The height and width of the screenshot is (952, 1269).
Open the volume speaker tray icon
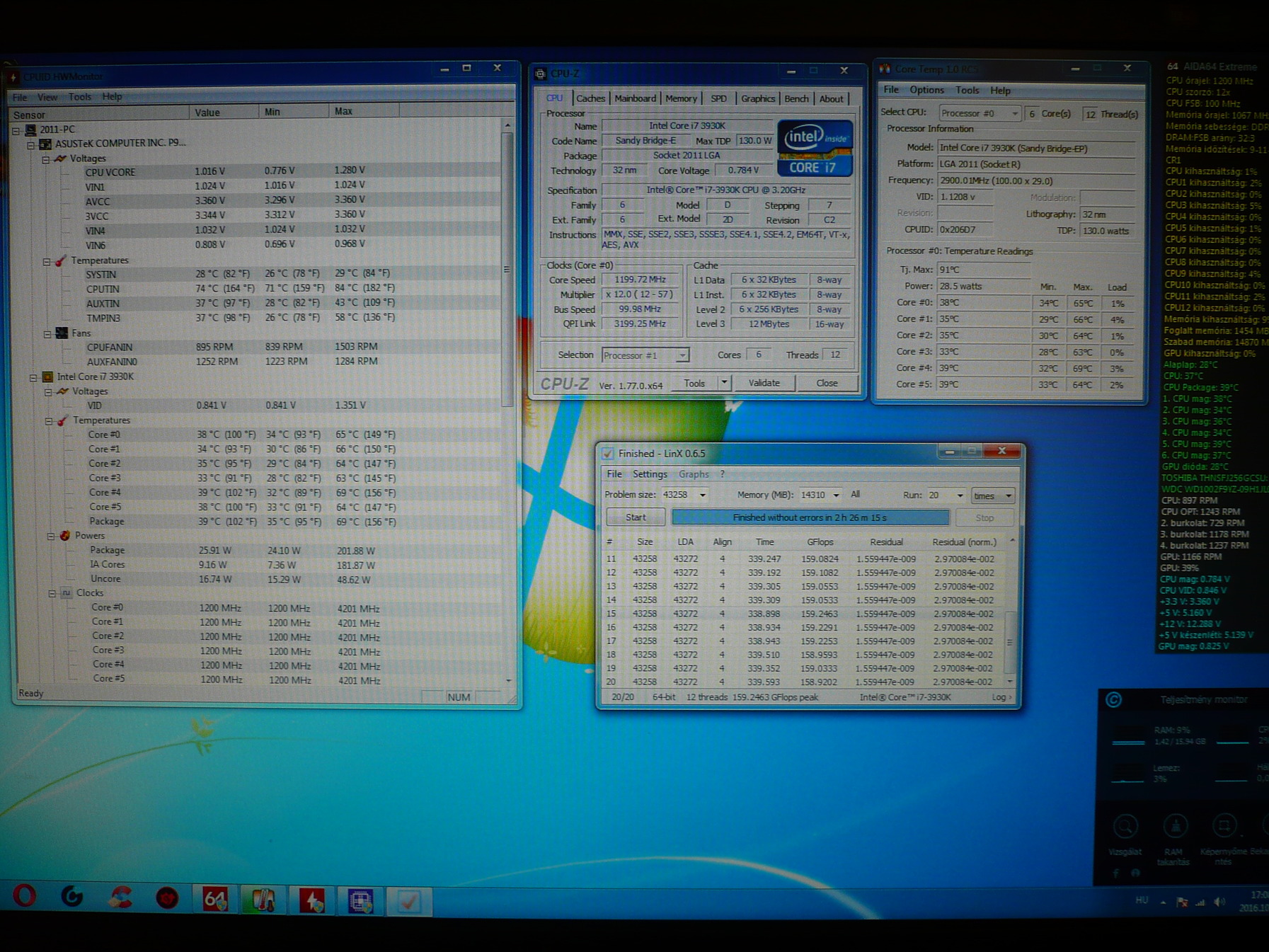[x=1219, y=902]
